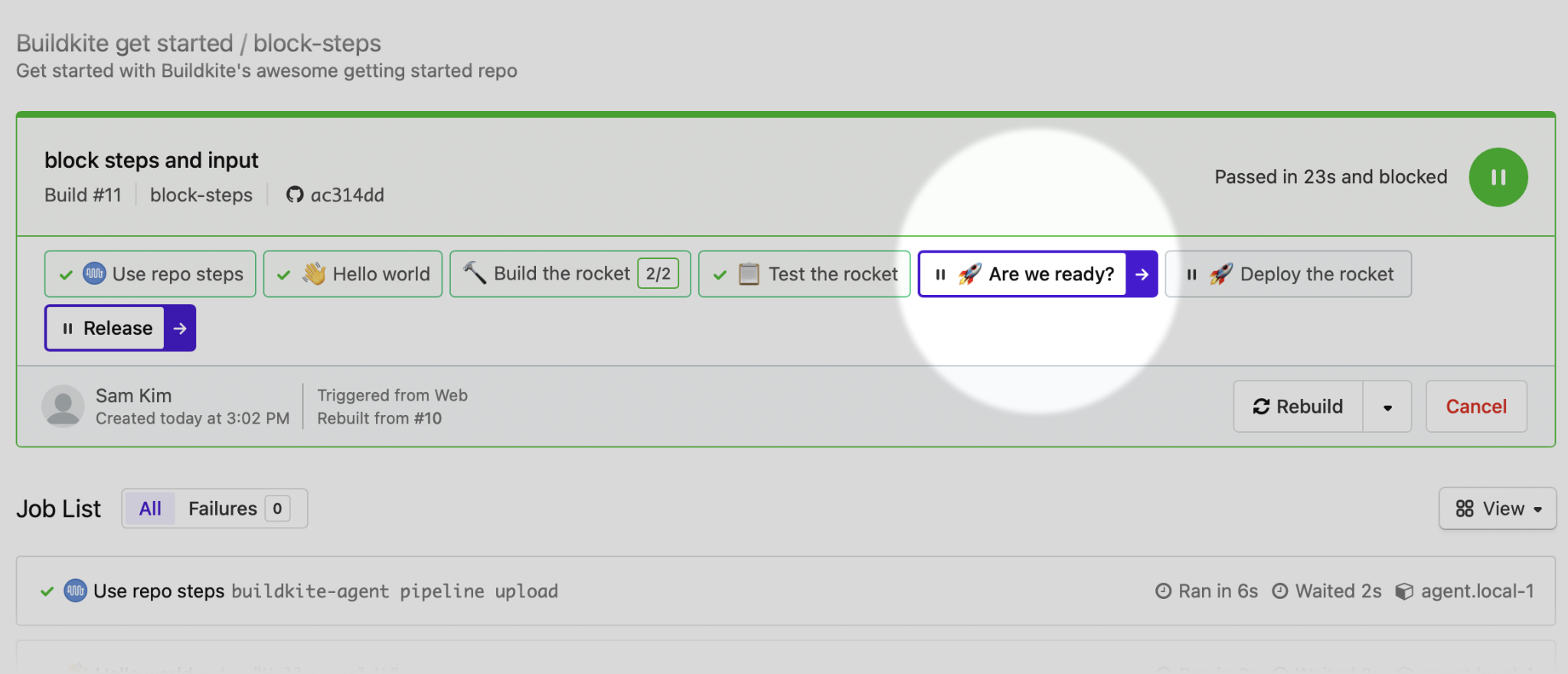
Task: Click the arrow on the Release block step
Action: (180, 328)
